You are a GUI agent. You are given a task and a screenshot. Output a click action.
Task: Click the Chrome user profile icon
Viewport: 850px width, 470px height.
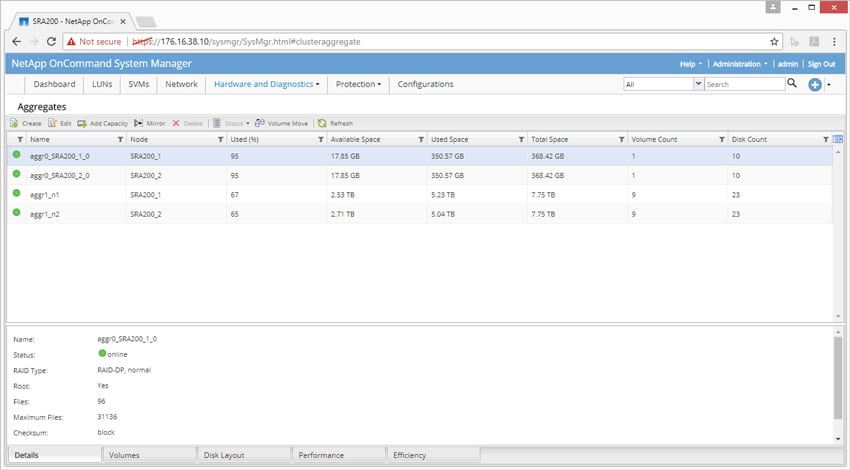pos(773,7)
